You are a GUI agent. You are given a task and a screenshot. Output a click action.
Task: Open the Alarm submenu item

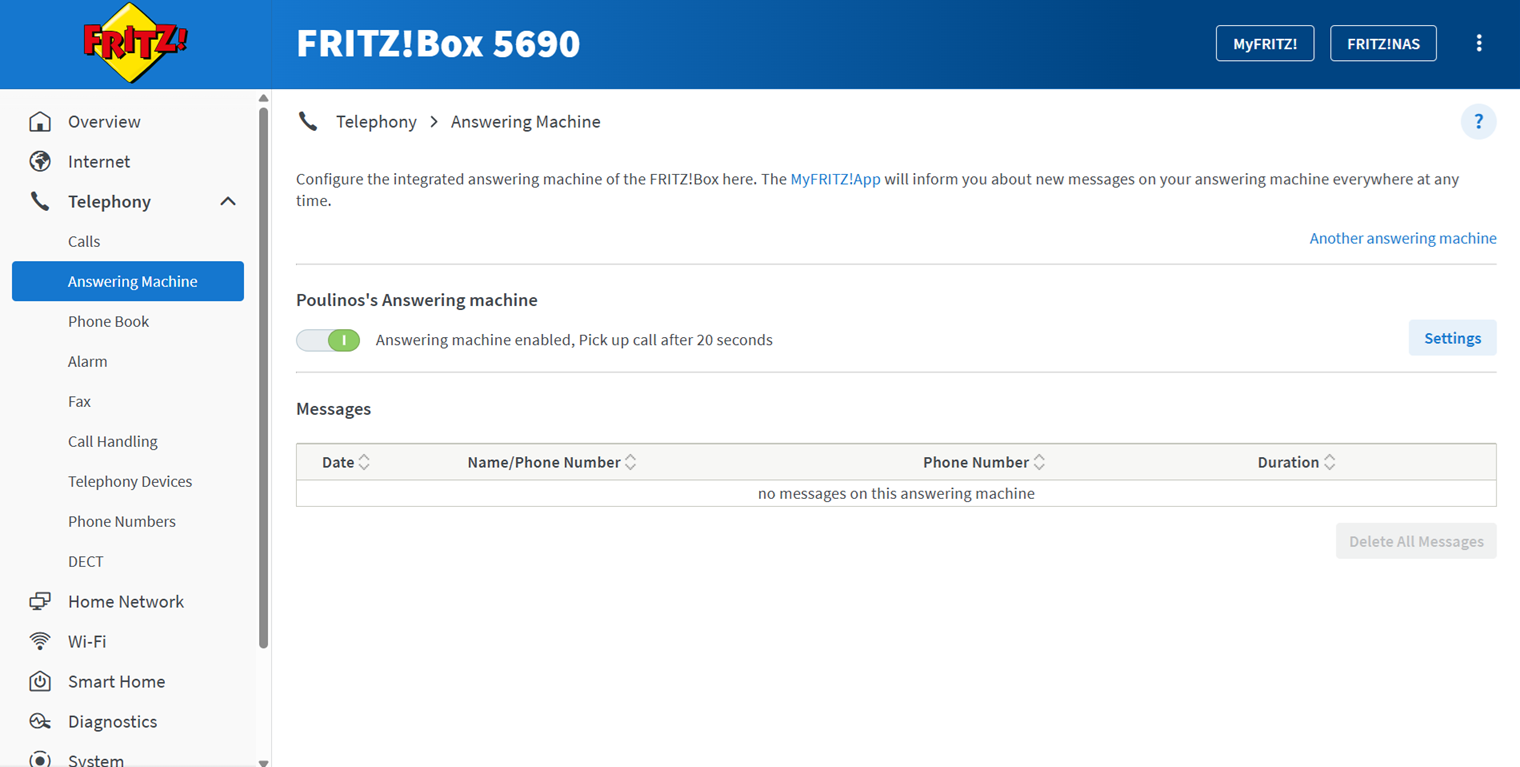point(87,362)
